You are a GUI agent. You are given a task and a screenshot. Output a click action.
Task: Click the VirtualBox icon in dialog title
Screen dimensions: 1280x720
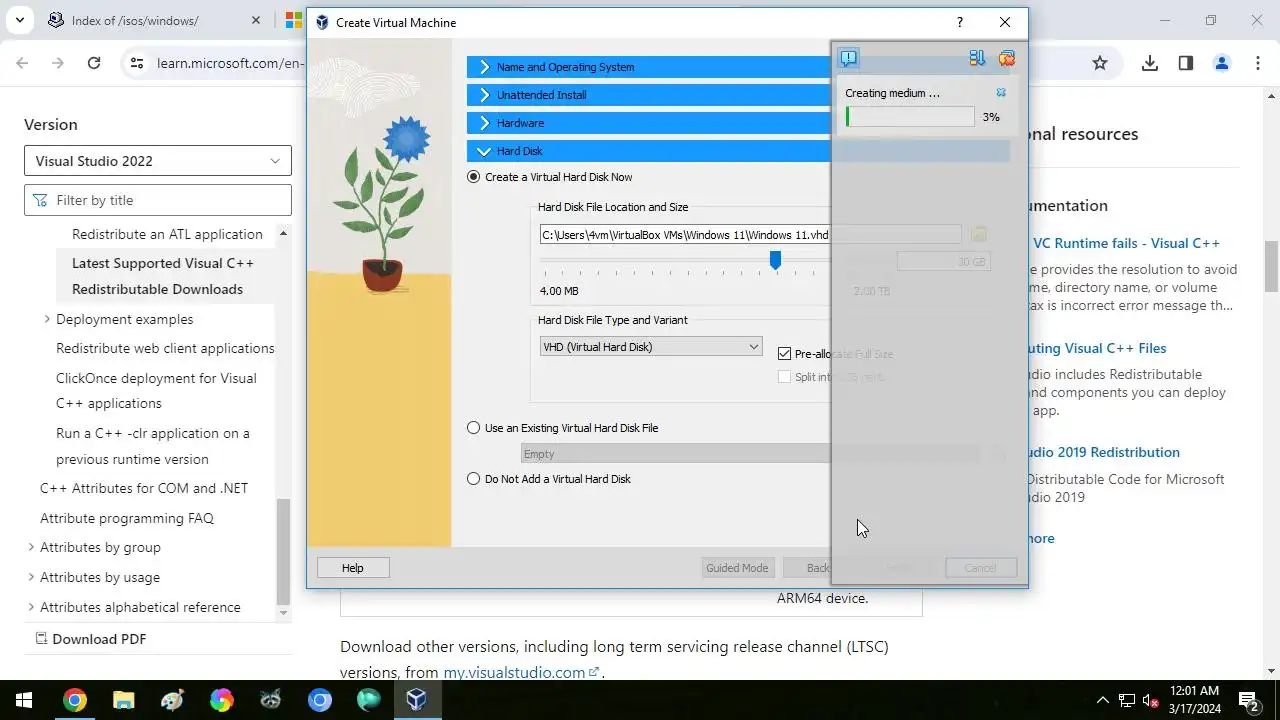point(322,22)
